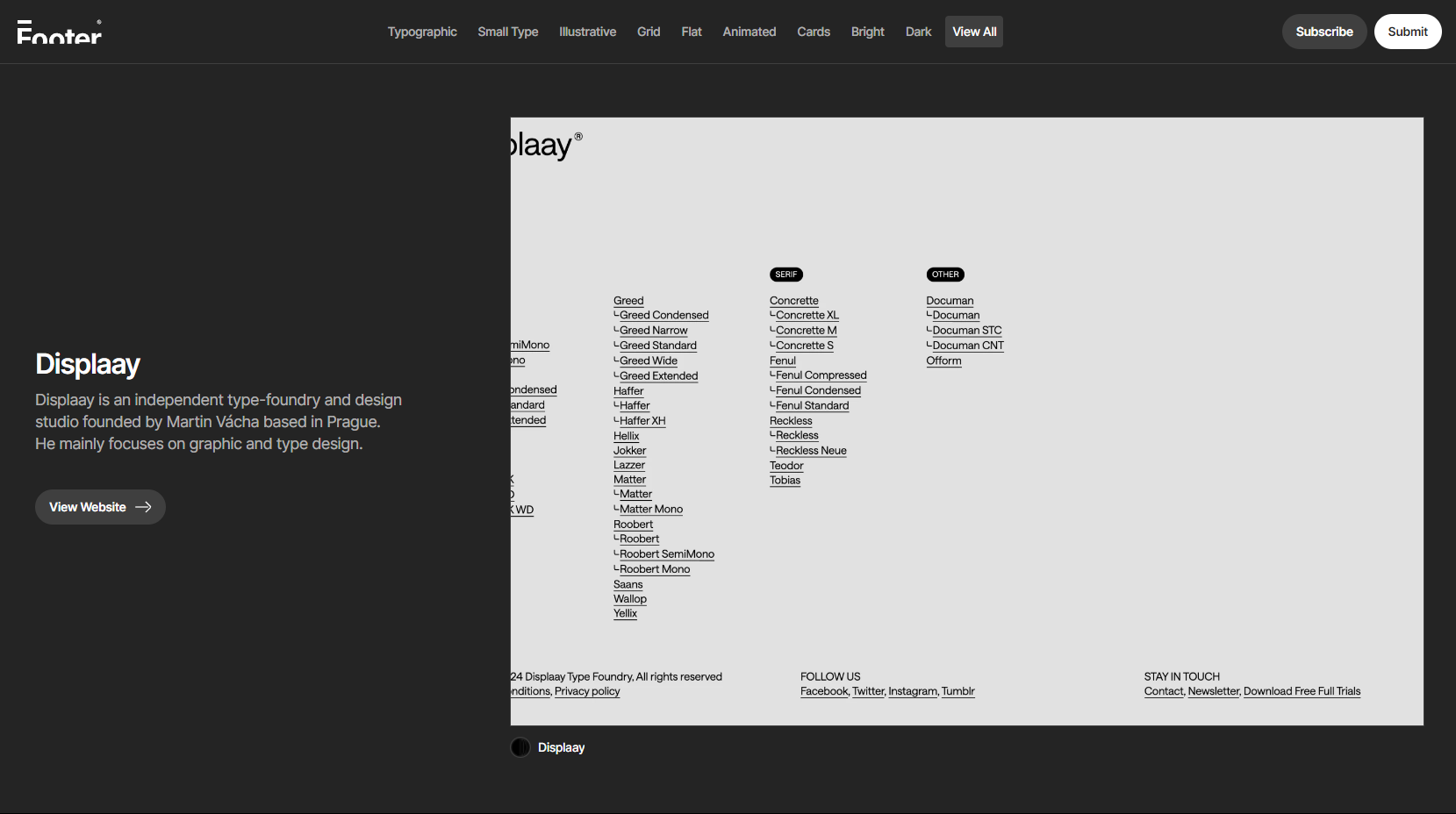Open the Greed Extended link
Screen dimensions: 1456x814
pyautogui.click(x=659, y=376)
